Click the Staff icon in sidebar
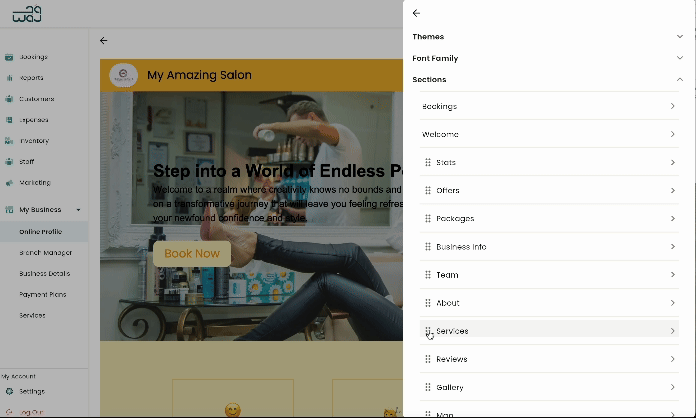This screenshot has width=696, height=418. 9,162
